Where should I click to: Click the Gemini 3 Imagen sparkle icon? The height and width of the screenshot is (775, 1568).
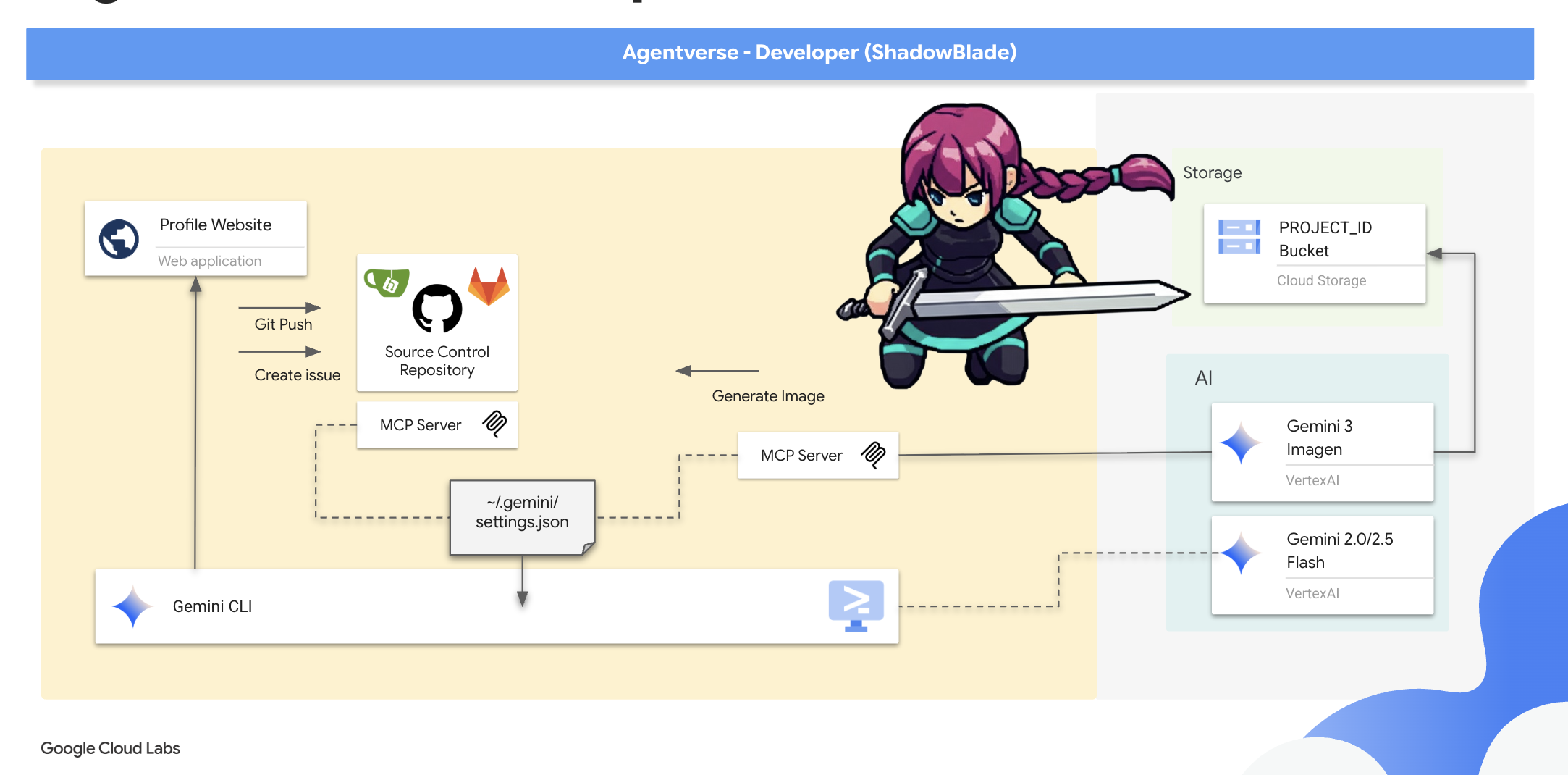click(x=1241, y=443)
